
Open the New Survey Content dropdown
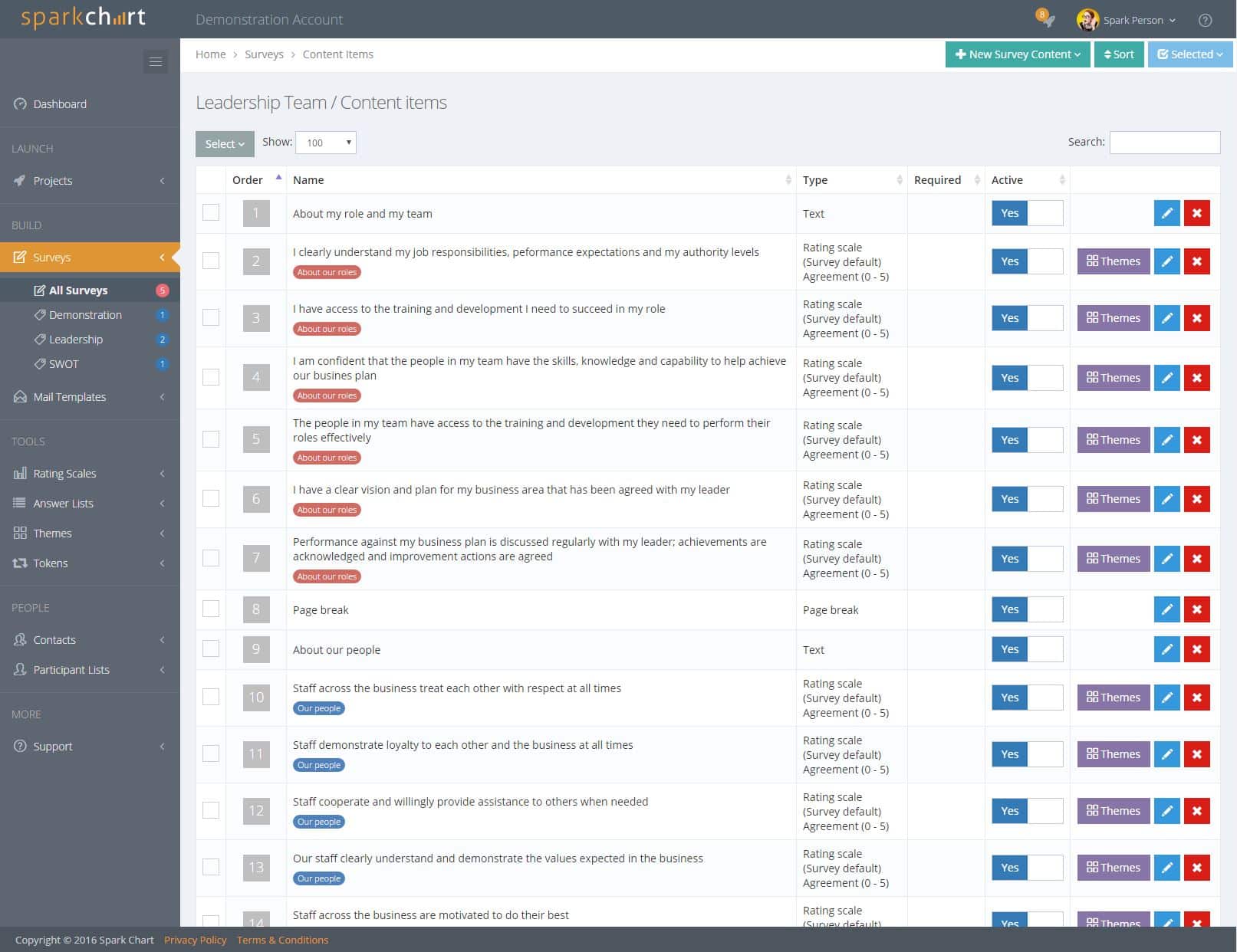pyautogui.click(x=1018, y=54)
